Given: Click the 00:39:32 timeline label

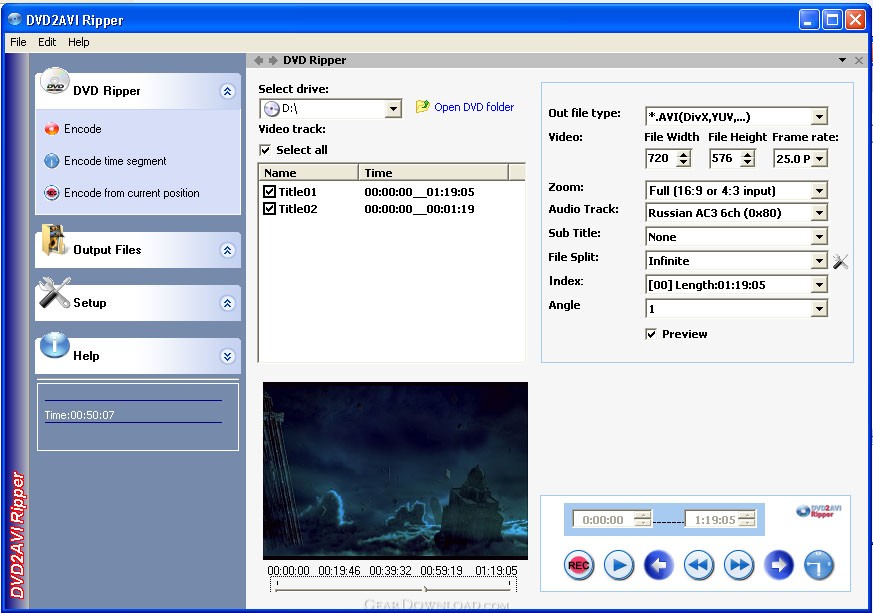Looking at the screenshot, I should pyautogui.click(x=390, y=571).
